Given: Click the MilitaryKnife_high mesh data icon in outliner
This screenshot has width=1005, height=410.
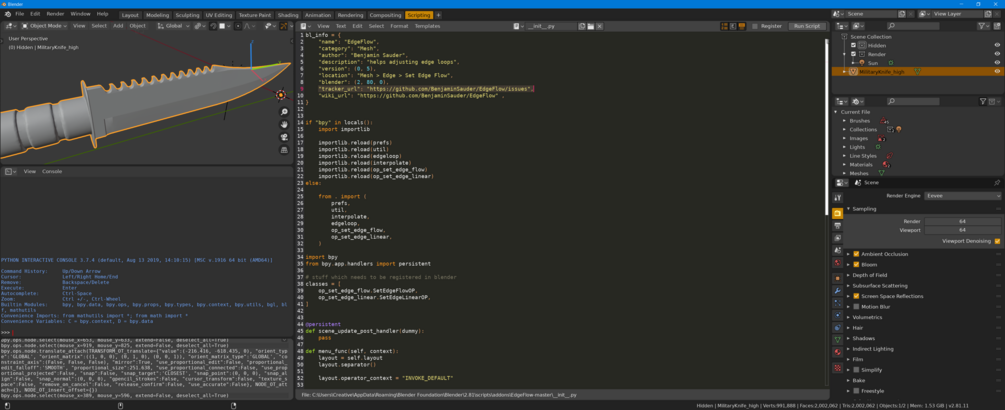Looking at the screenshot, I should pyautogui.click(x=917, y=72).
